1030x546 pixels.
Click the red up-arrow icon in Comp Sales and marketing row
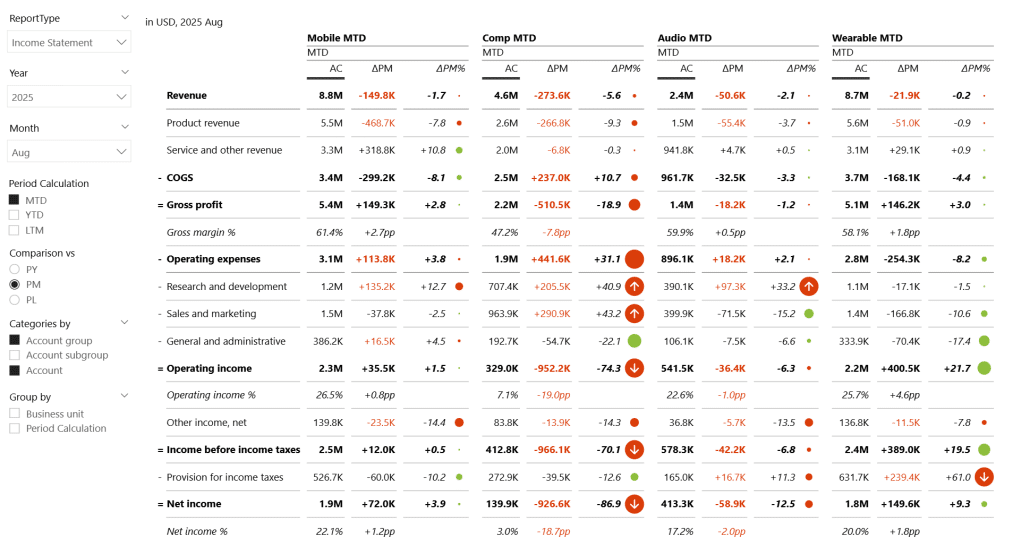tap(634, 313)
